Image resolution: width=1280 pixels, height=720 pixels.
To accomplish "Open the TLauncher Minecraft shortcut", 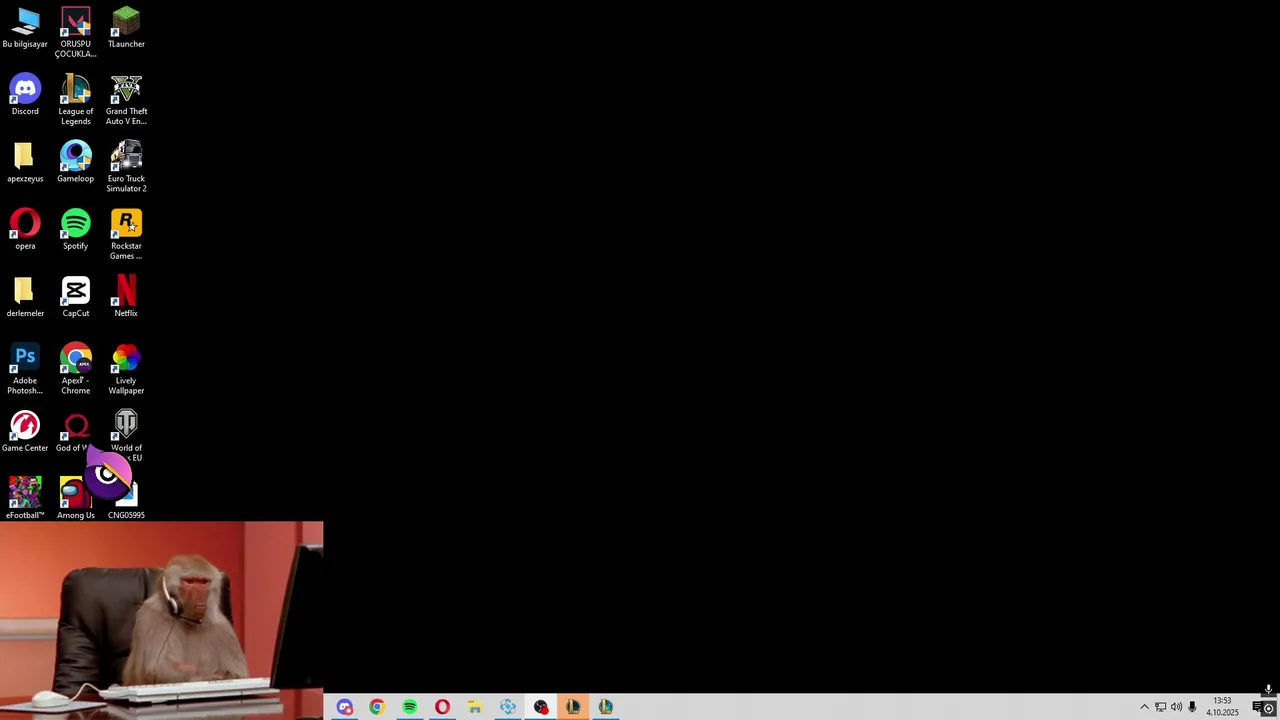I will (x=126, y=28).
